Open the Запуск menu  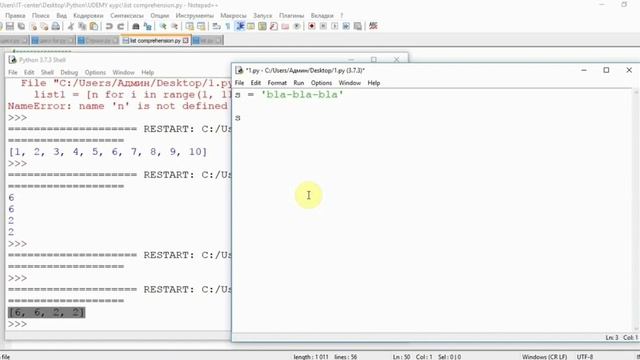point(262,16)
